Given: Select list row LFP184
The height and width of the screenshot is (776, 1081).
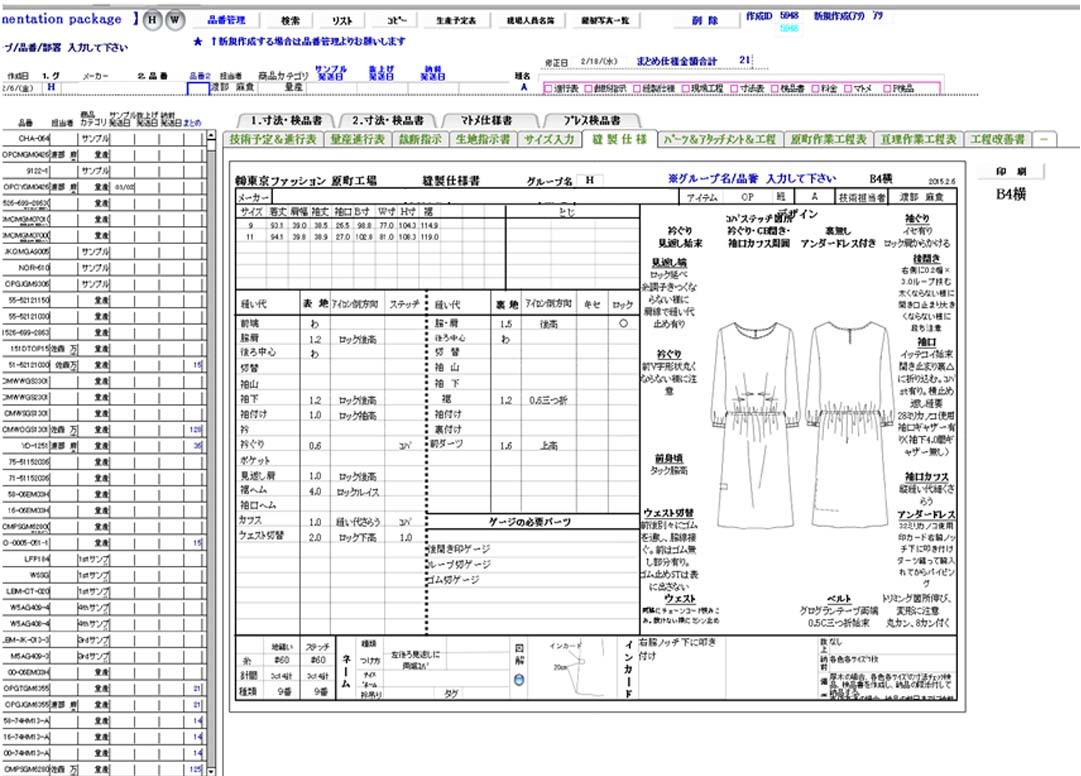Looking at the screenshot, I should coord(107,559).
